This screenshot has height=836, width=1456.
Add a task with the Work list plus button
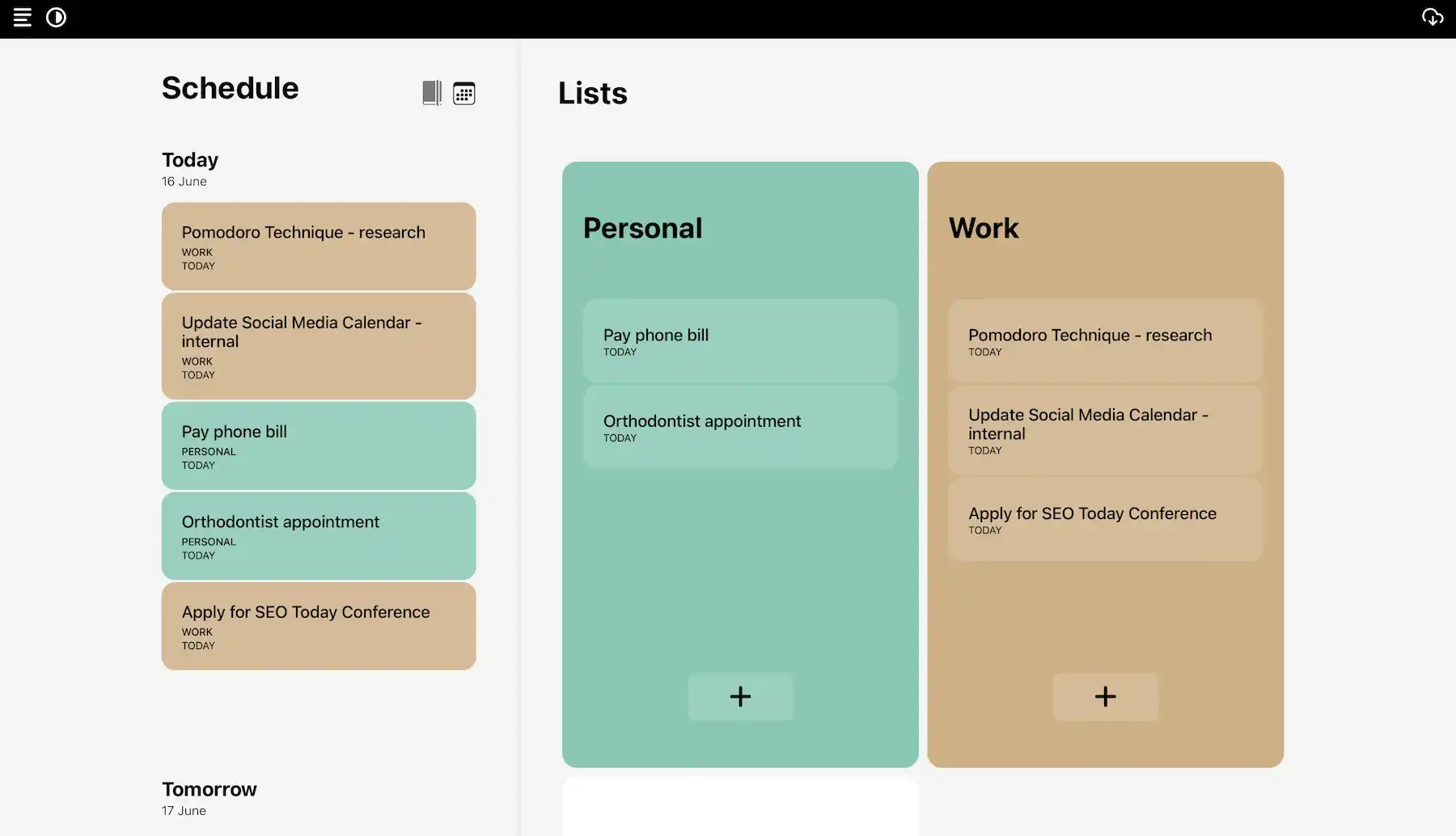tap(1105, 696)
